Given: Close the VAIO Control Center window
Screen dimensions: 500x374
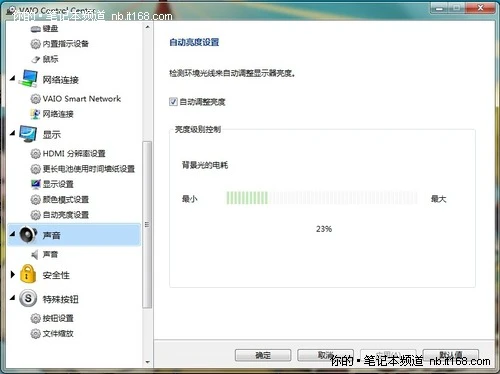Looking at the screenshot, I should 480,7.
